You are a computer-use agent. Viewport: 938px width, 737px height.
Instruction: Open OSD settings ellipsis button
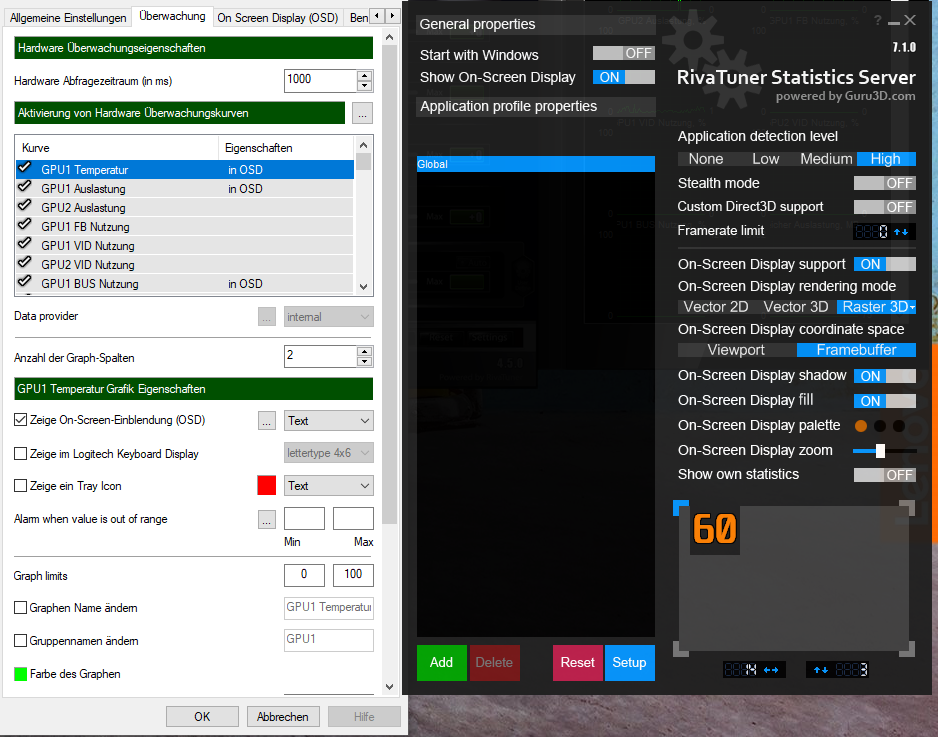point(267,421)
